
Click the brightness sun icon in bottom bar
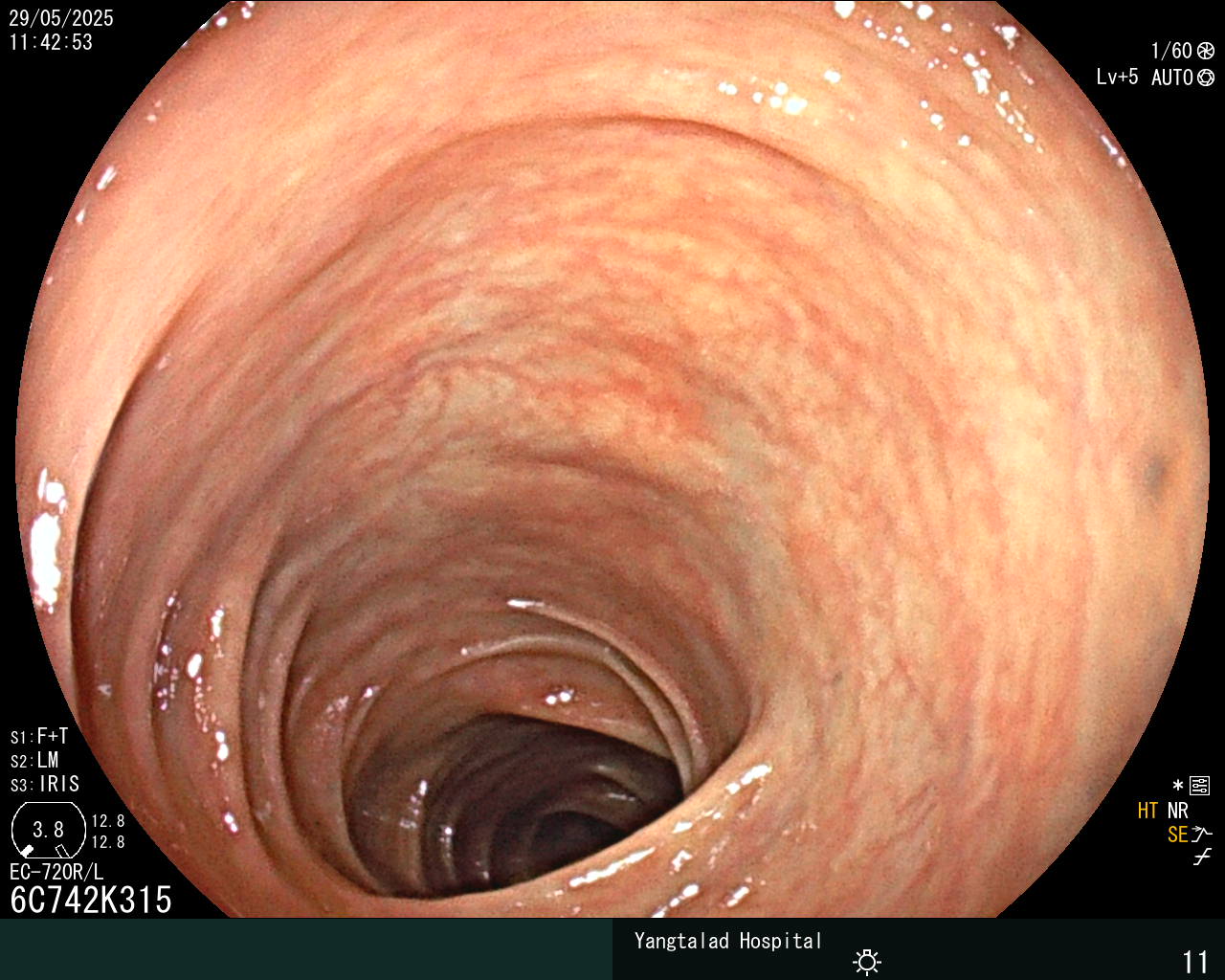pos(867,961)
